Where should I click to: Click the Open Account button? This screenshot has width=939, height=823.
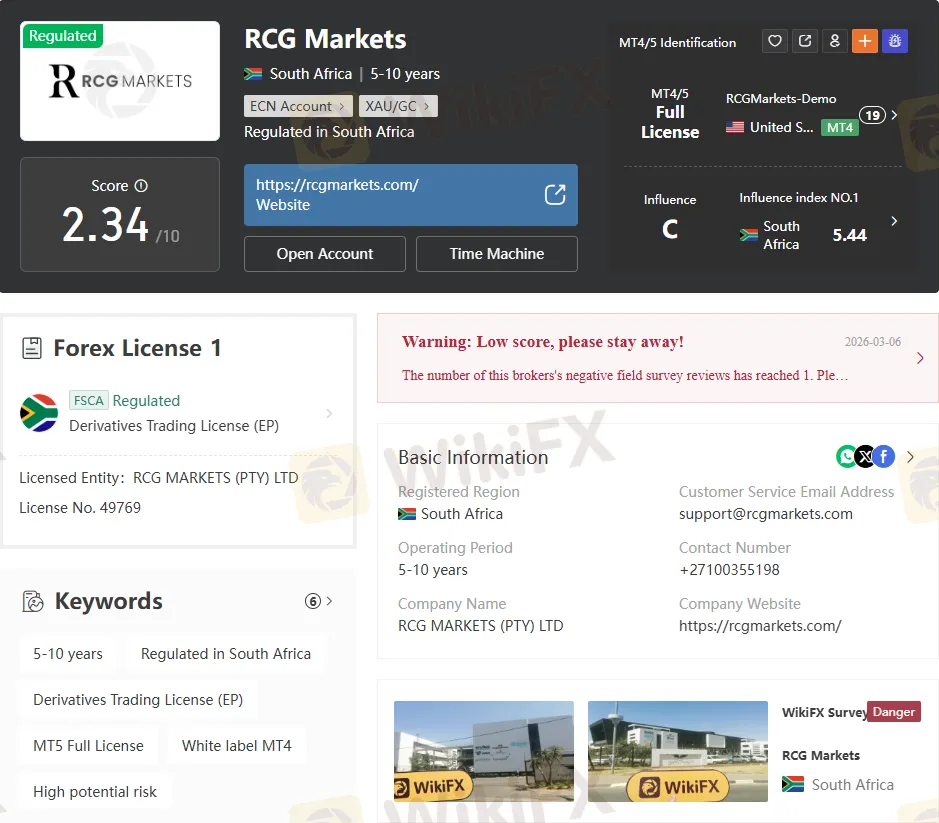(325, 254)
